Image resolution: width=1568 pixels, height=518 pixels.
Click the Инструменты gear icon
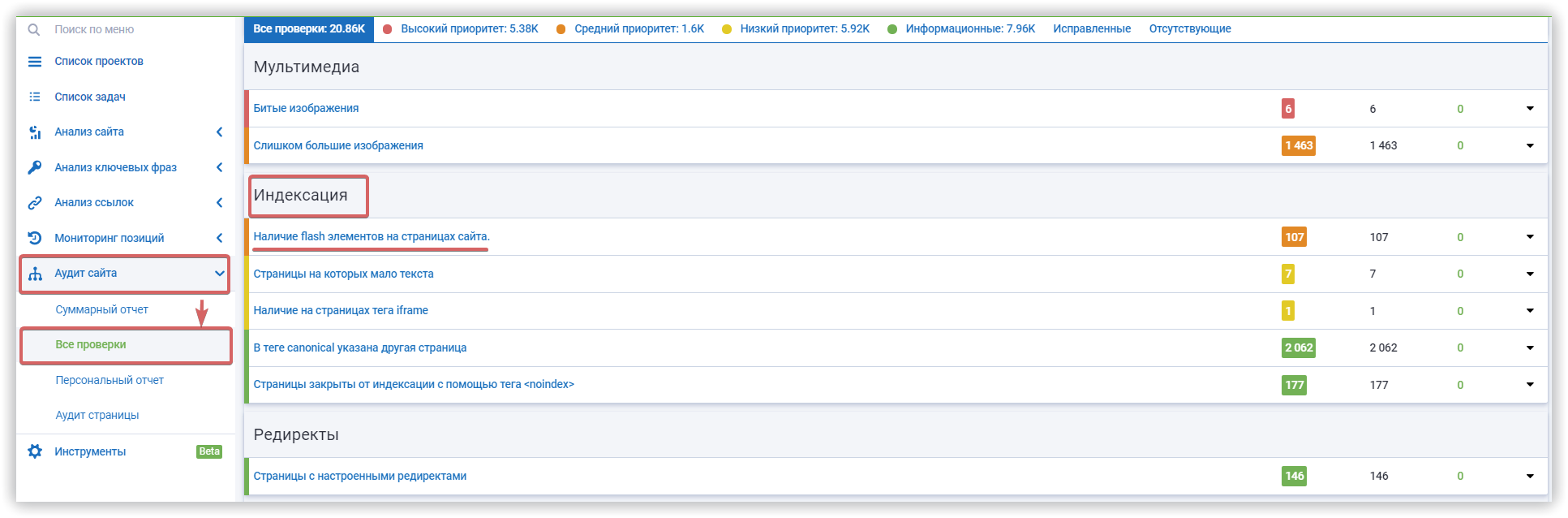[x=35, y=451]
